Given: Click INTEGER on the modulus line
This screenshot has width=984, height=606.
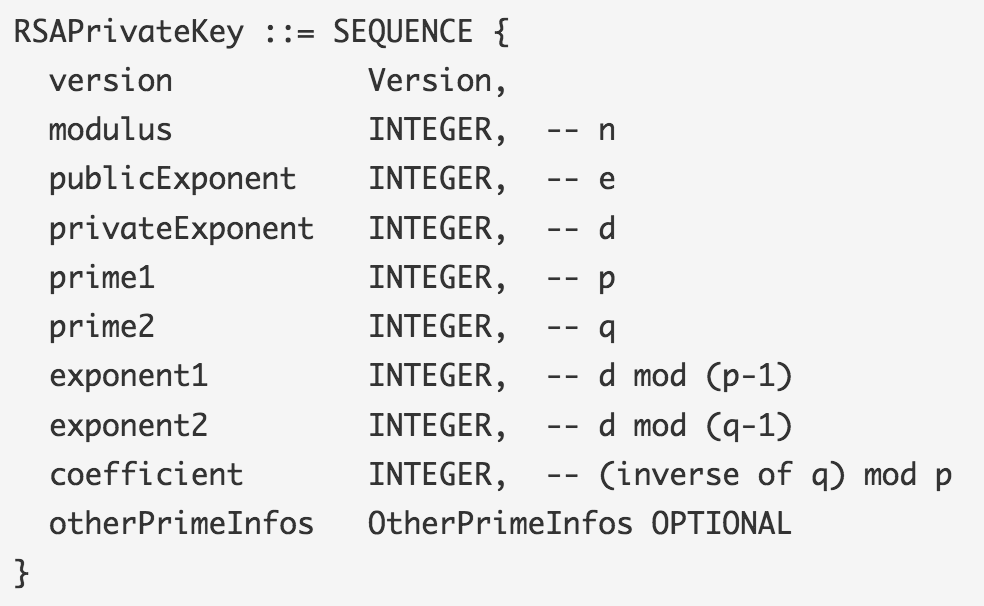Looking at the screenshot, I should (x=432, y=130).
